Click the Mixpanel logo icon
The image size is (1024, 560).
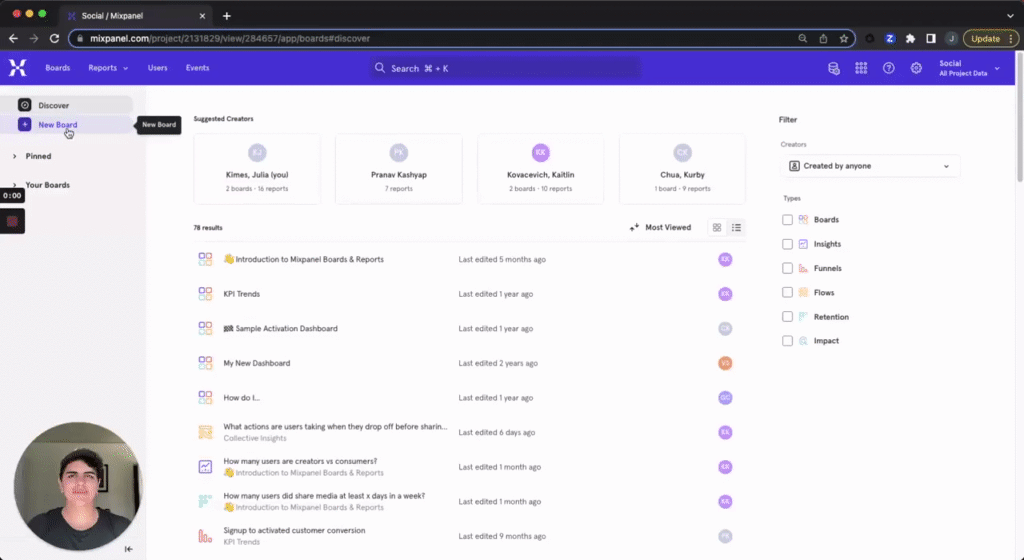(x=17, y=68)
